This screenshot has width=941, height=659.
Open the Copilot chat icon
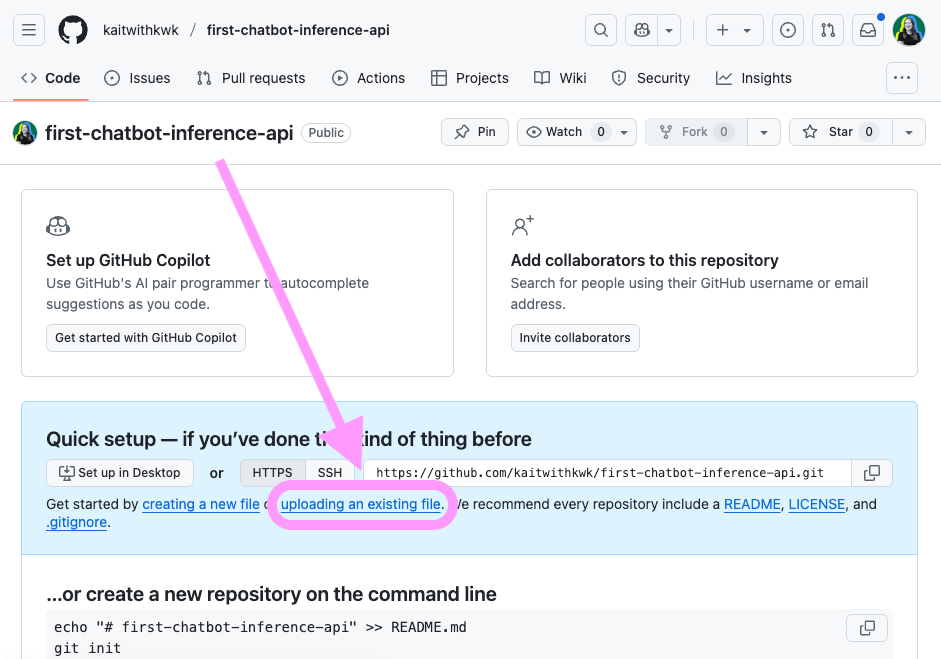[x=640, y=30]
